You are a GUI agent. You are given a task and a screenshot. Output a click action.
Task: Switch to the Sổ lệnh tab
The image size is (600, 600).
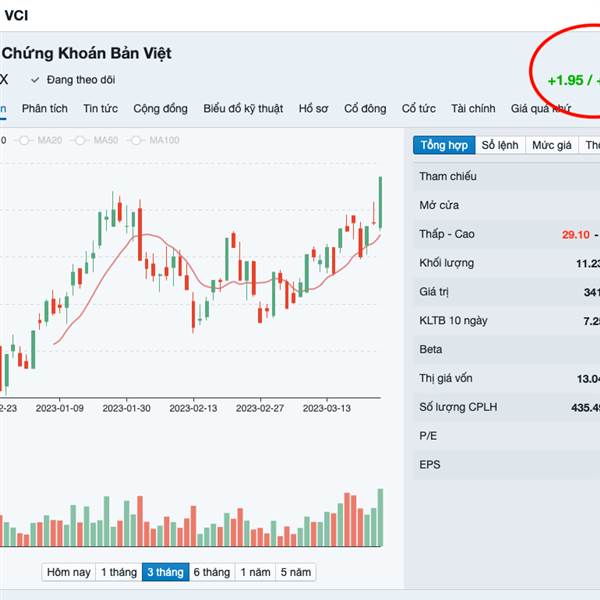click(500, 145)
